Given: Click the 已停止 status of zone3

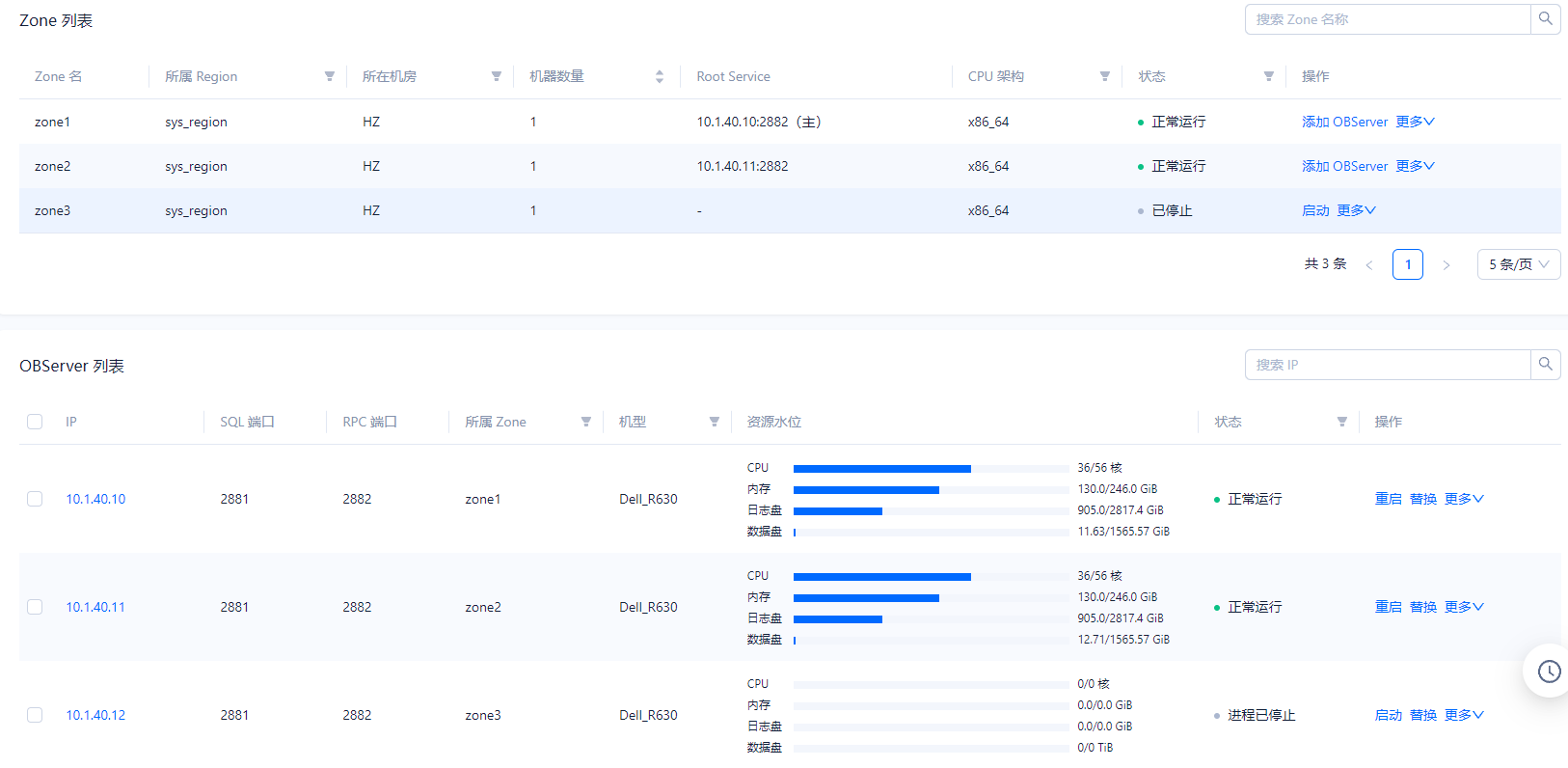Looking at the screenshot, I should tap(1172, 210).
